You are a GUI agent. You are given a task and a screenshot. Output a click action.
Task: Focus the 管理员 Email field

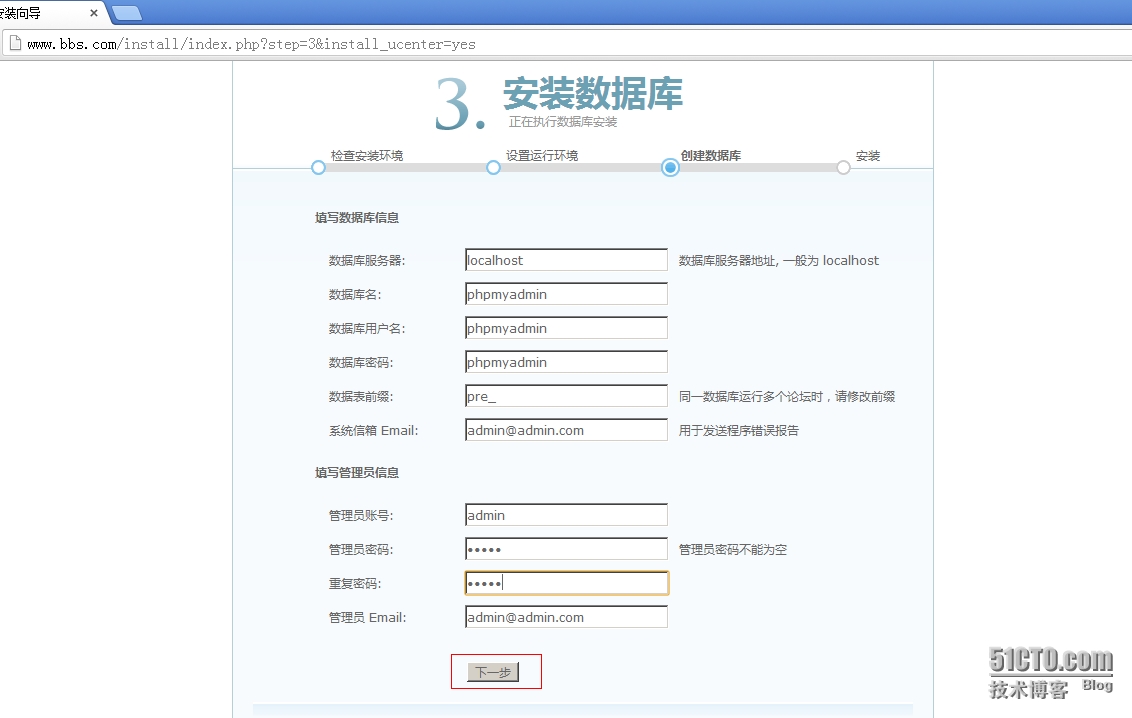tap(566, 616)
